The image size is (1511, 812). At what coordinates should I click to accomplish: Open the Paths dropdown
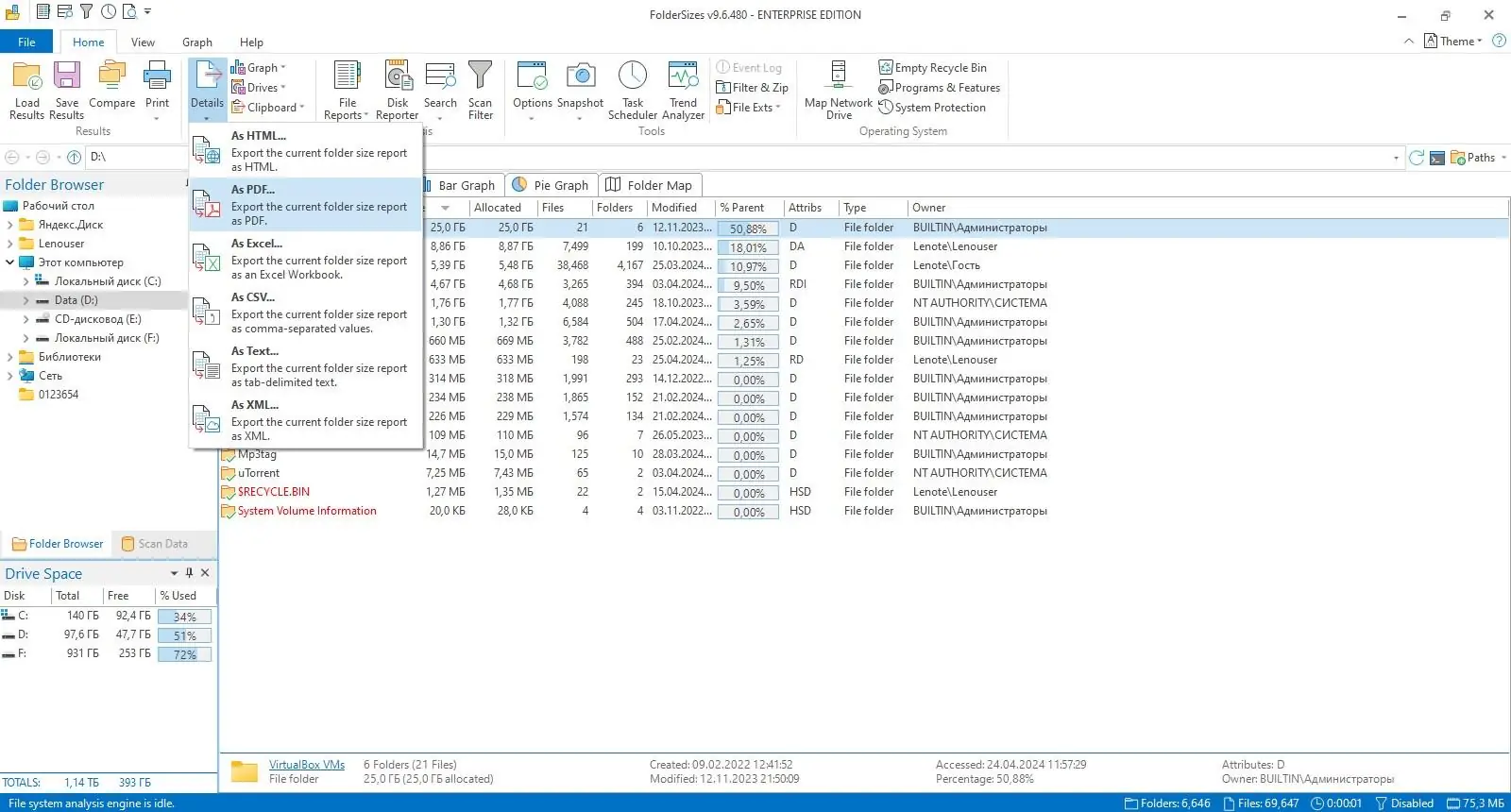pos(1479,158)
